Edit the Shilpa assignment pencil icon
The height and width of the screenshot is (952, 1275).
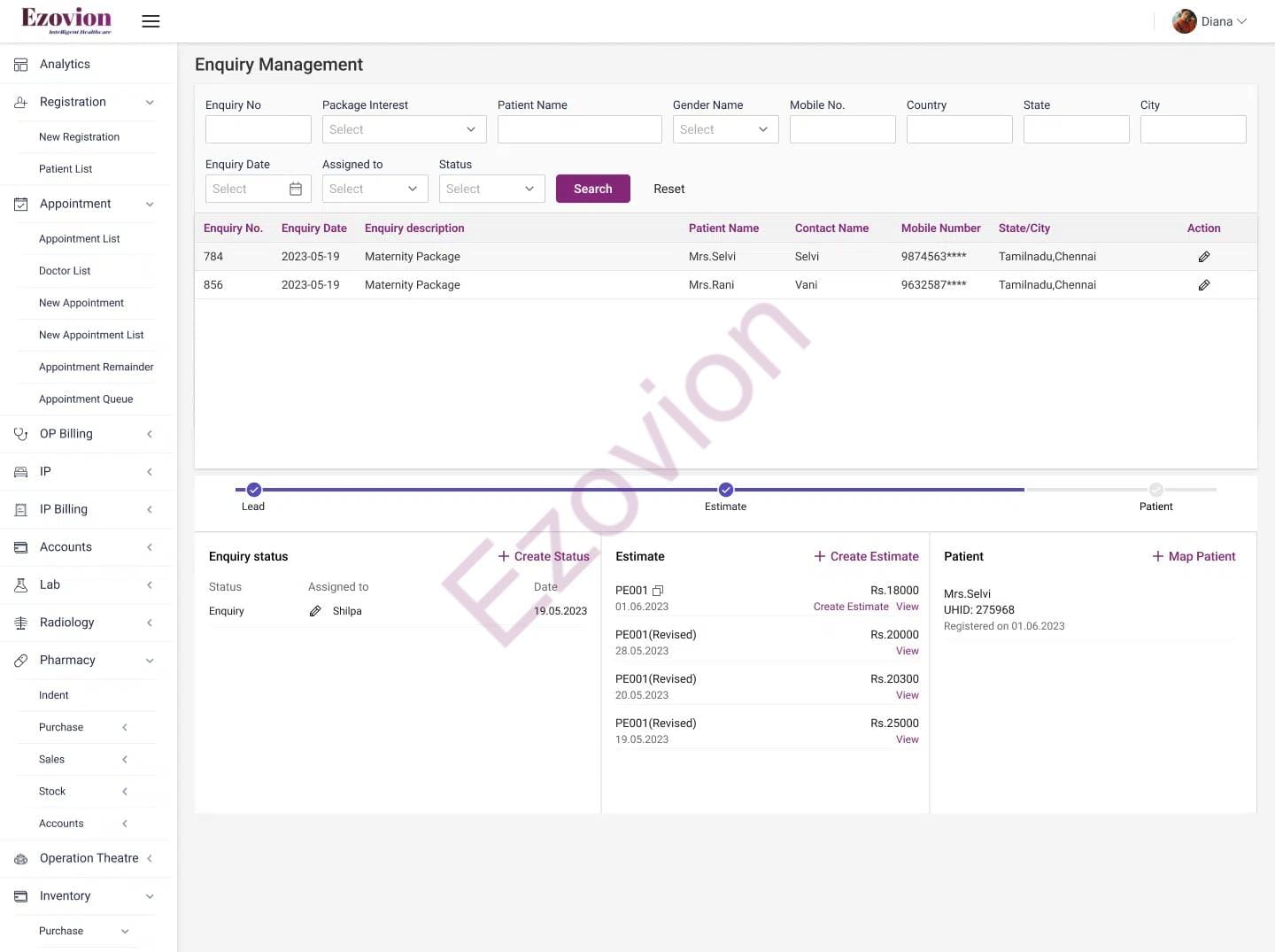click(315, 611)
